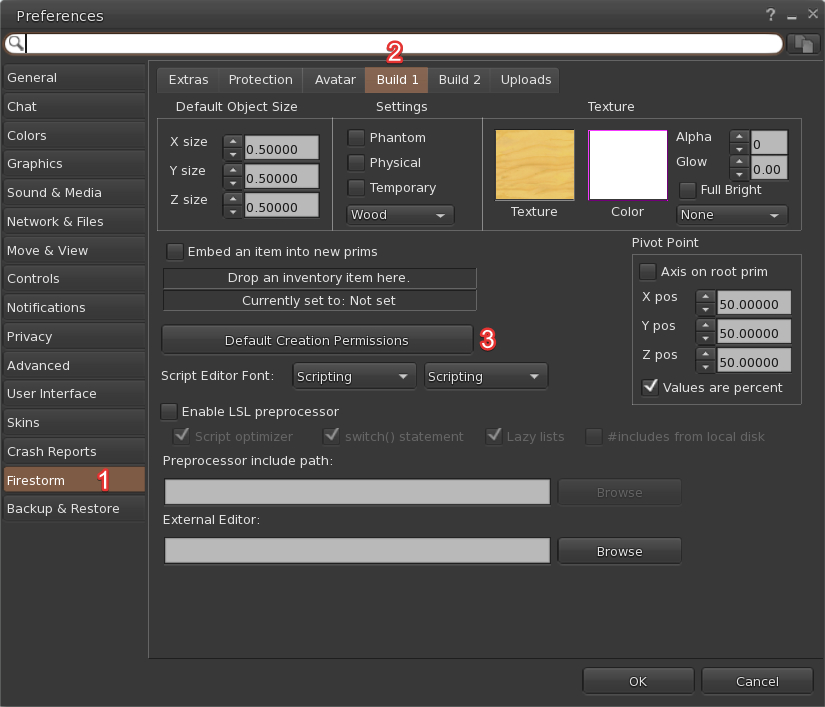Open the Wood material dropdown
The width and height of the screenshot is (825, 707).
(x=400, y=215)
